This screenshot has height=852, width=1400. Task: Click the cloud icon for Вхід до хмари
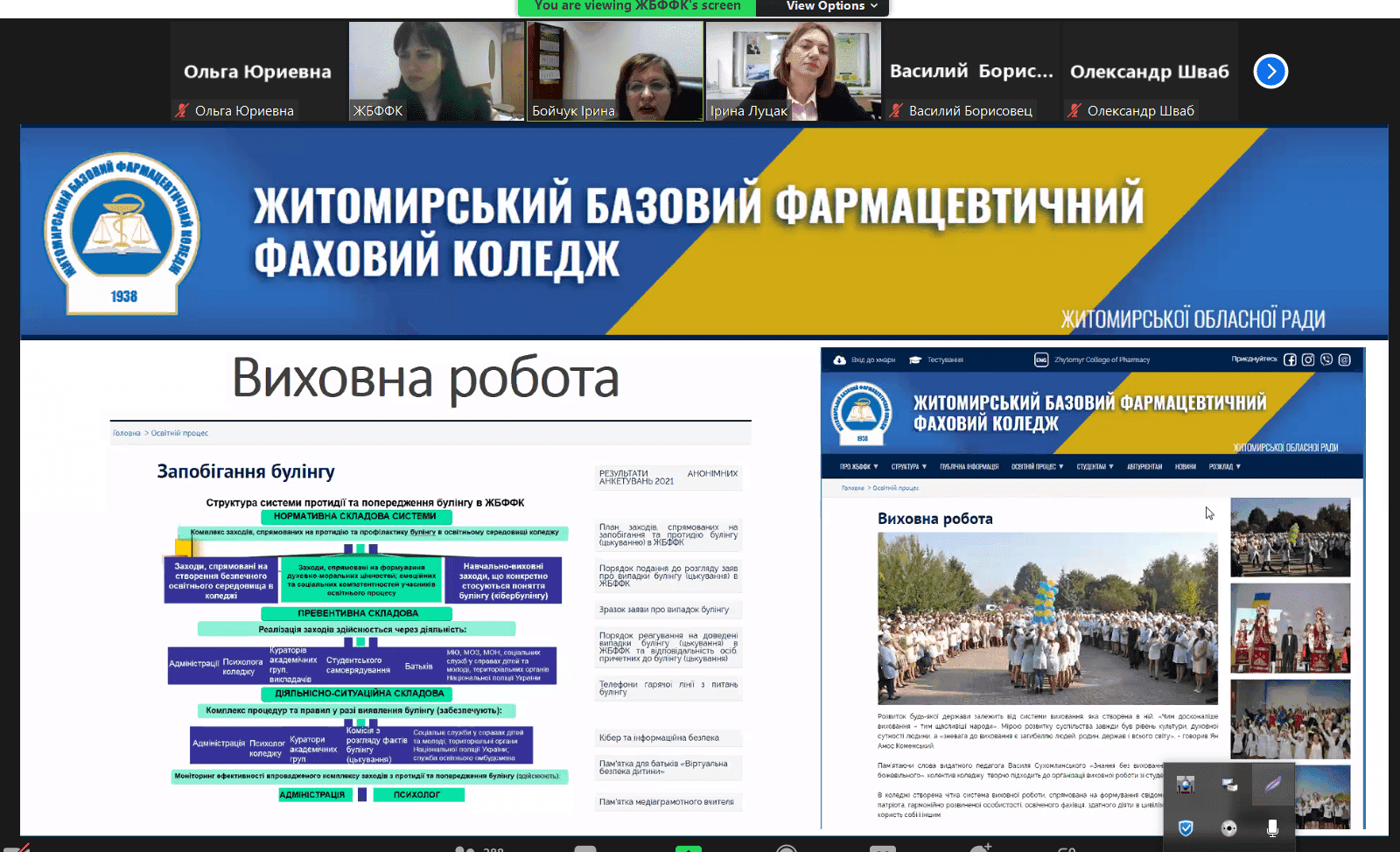839,360
